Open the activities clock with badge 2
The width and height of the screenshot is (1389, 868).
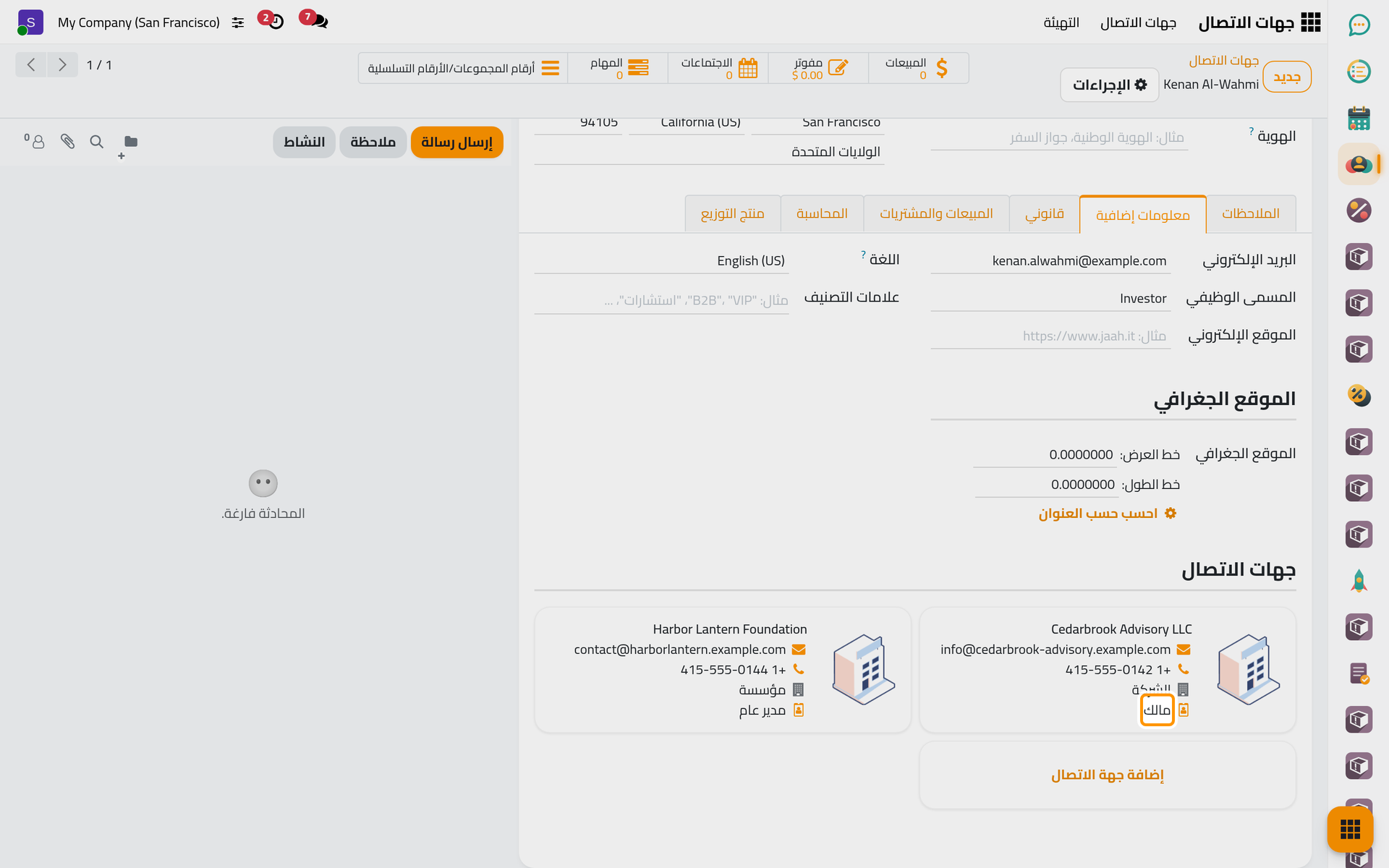pos(271,21)
